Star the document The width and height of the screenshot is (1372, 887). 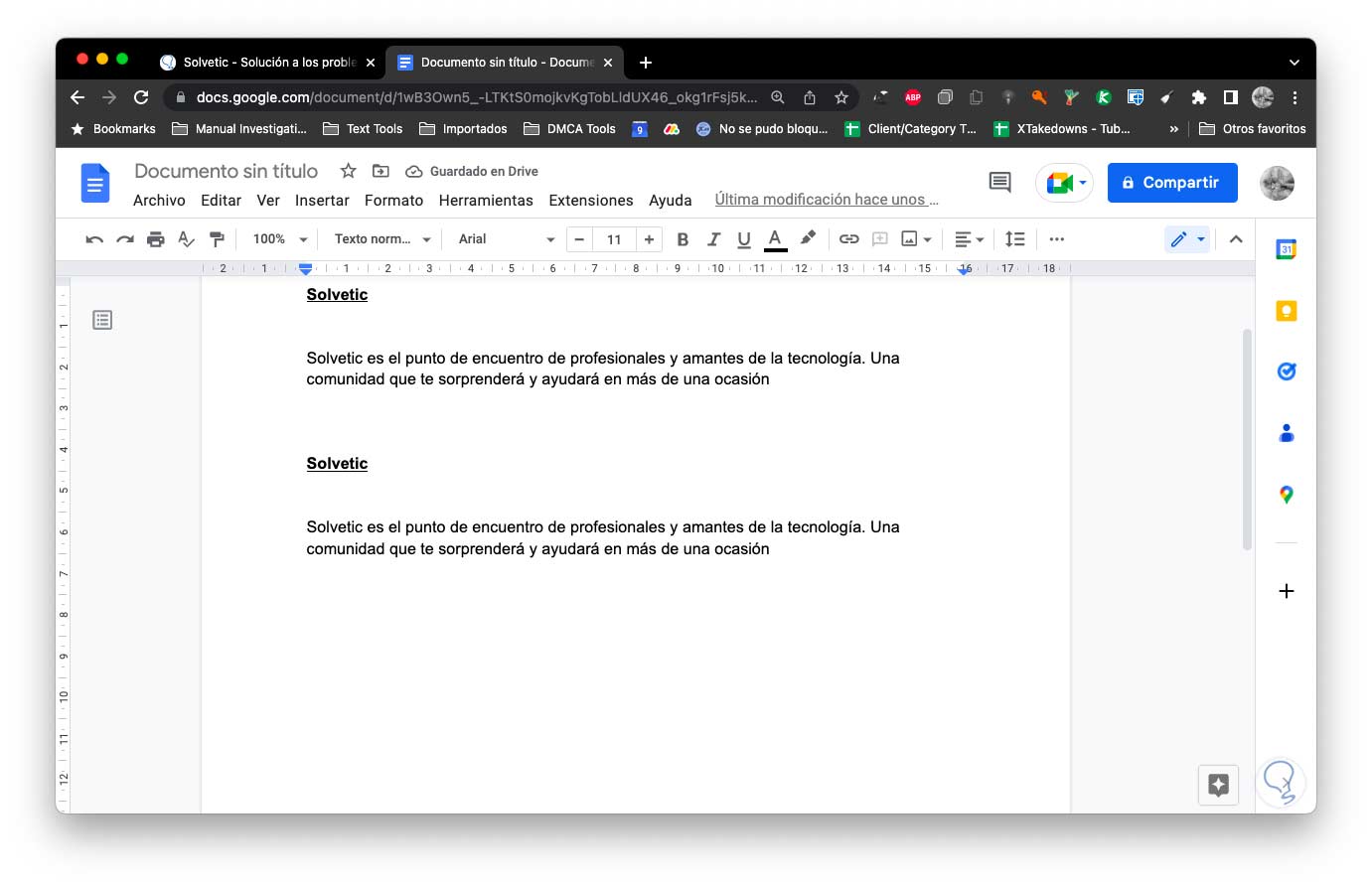348,171
